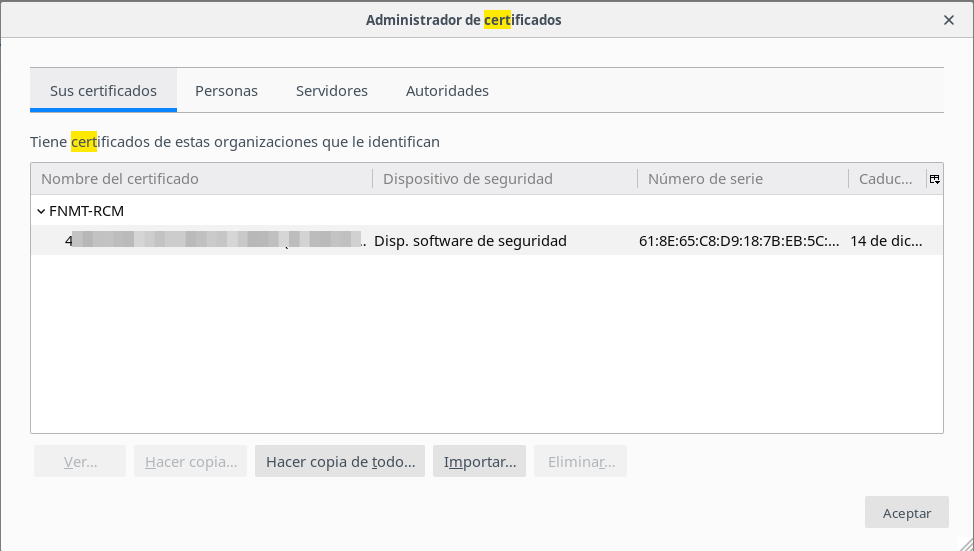This screenshot has height=551, width=974.
Task: Open the column picker icon in table header
Action: tap(934, 179)
